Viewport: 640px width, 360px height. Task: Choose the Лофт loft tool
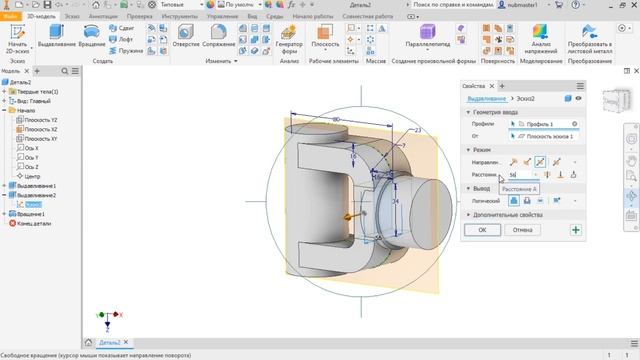click(x=121, y=39)
